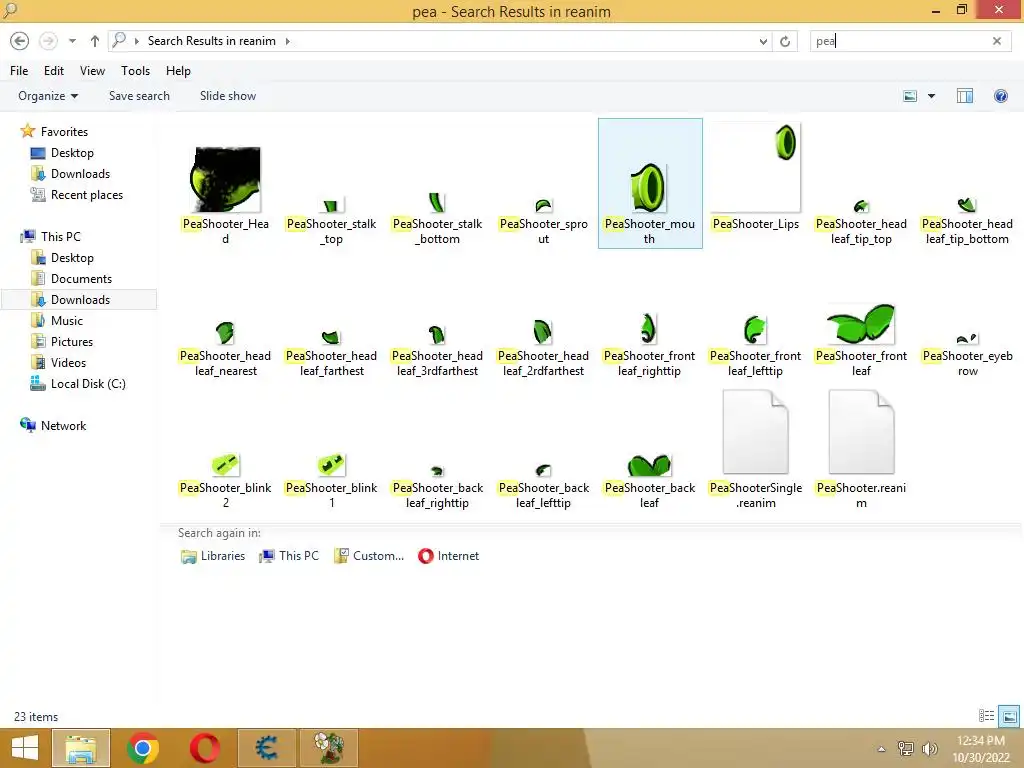1024x768 pixels.
Task: Open the Tools menu
Action: tap(135, 71)
